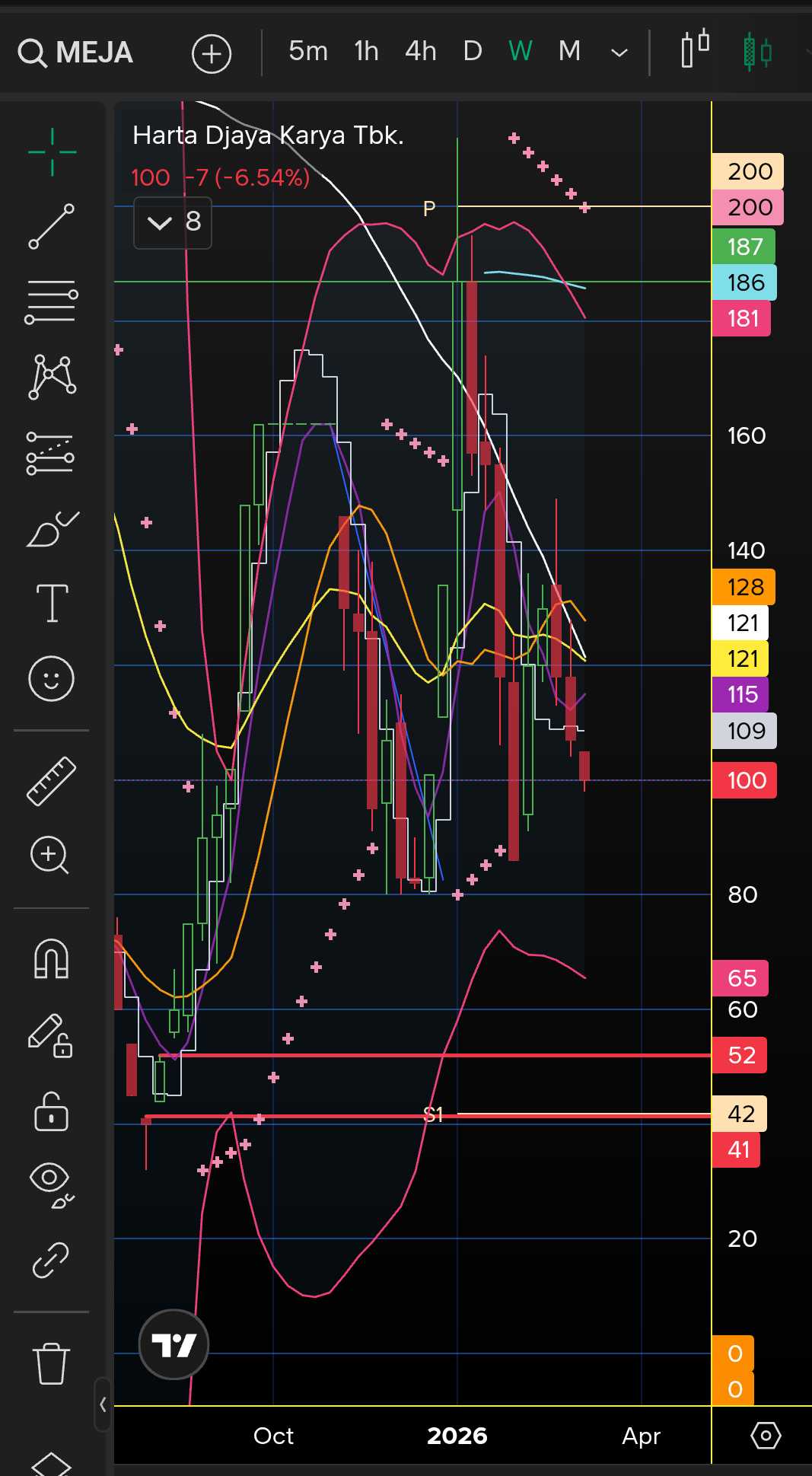The image size is (812, 1476).
Task: Delete drawings with the trash icon
Action: click(52, 1363)
